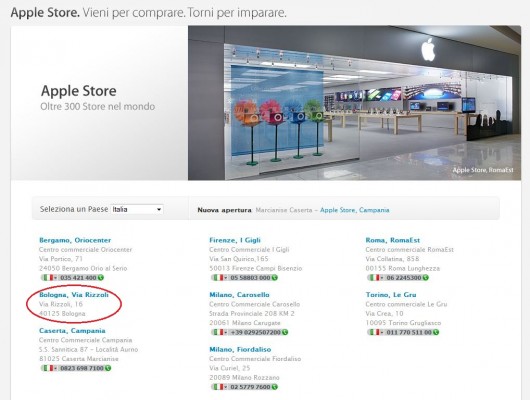This screenshot has width=530, height=400.
Task: Click the phone number 0823 698 7100
Action: tap(82, 368)
